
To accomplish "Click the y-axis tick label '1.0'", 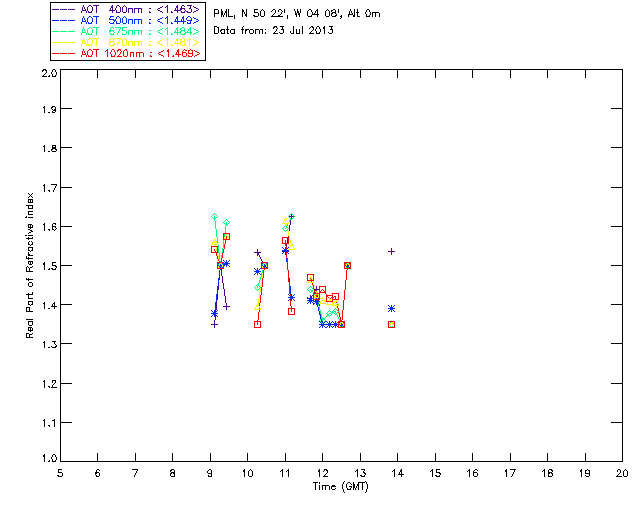I will [49, 458].
